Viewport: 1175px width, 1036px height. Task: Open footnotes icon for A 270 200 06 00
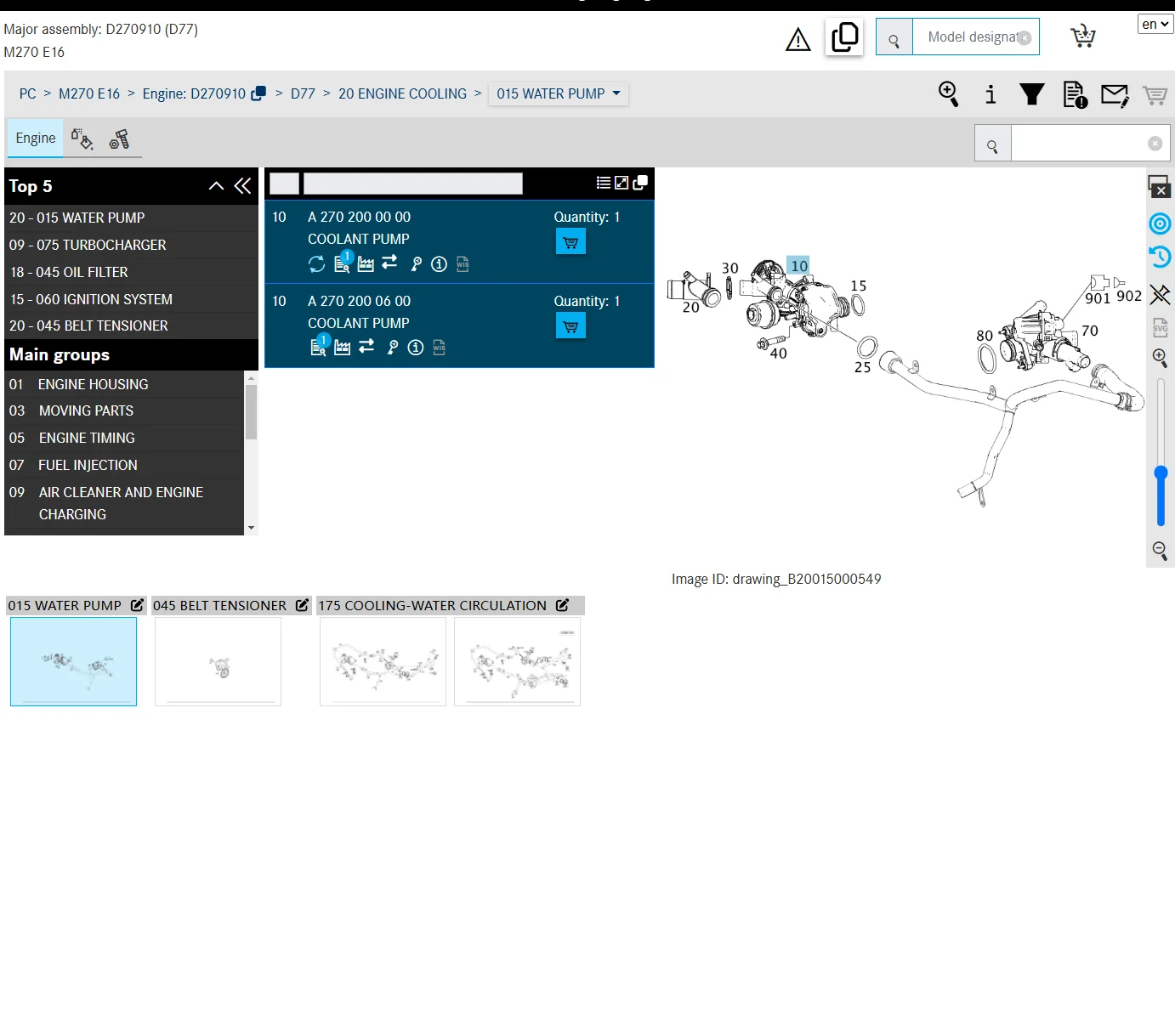[x=320, y=346]
